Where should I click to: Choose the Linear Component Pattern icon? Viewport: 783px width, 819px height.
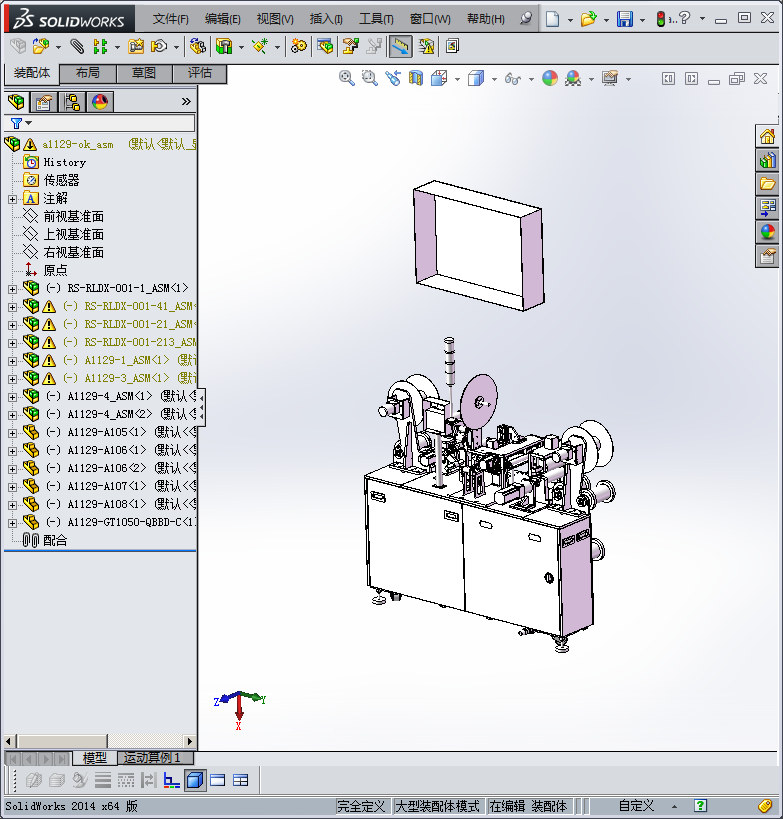point(100,46)
